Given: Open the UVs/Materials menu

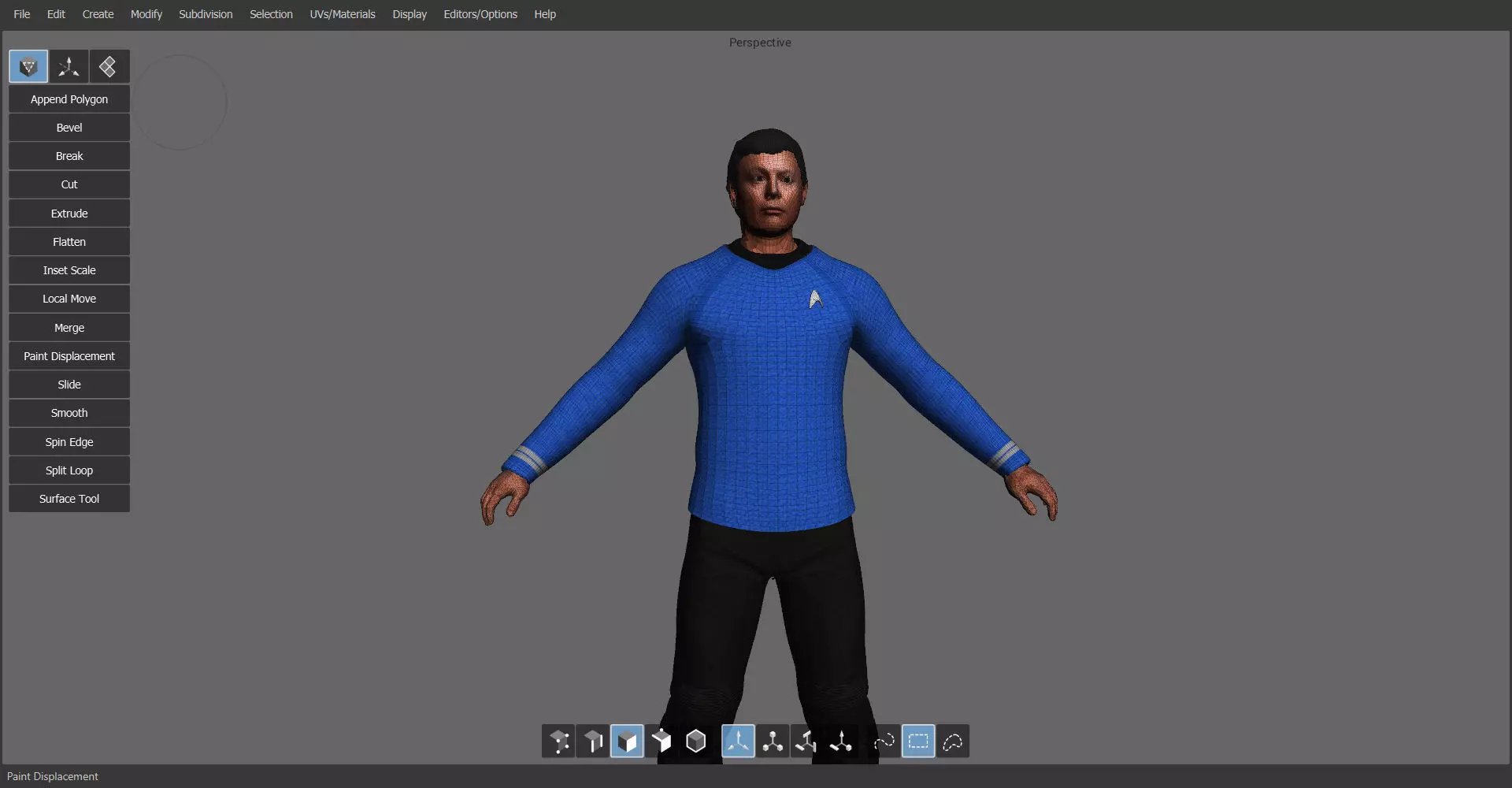Looking at the screenshot, I should click(x=343, y=14).
